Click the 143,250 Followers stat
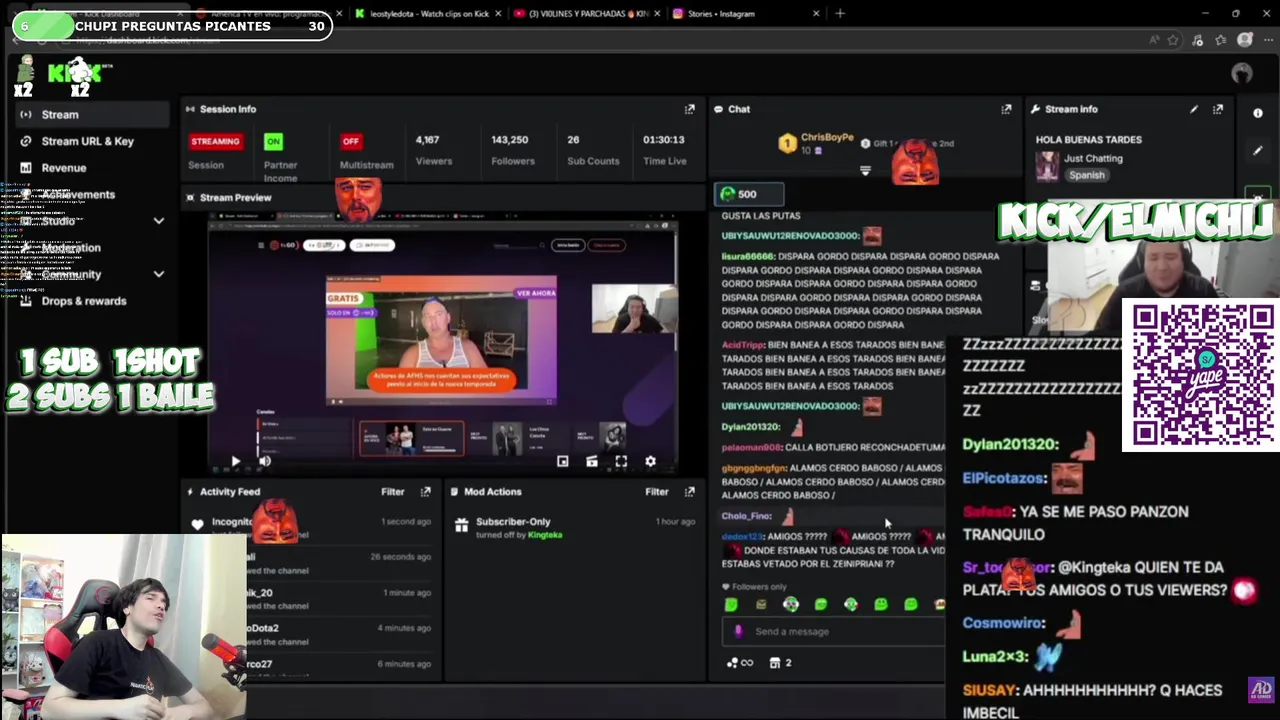Viewport: 1280px width, 720px height. [512, 149]
